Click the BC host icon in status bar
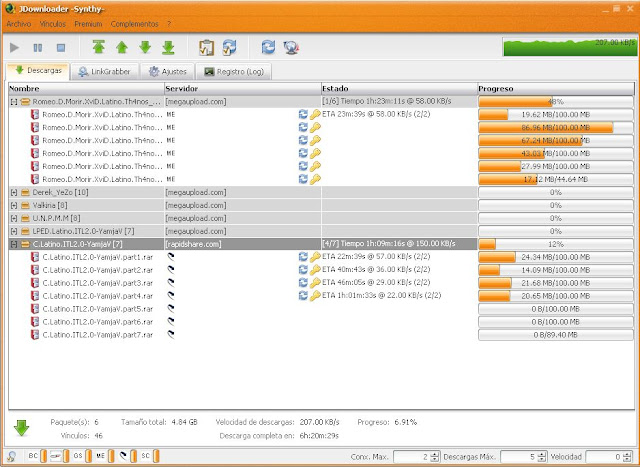 [33, 456]
